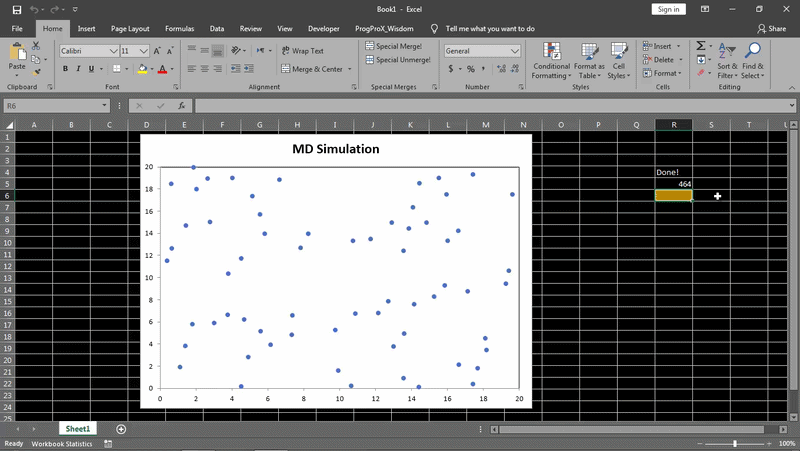Add a new sheet with plus icon
800x451 pixels.
(121, 429)
